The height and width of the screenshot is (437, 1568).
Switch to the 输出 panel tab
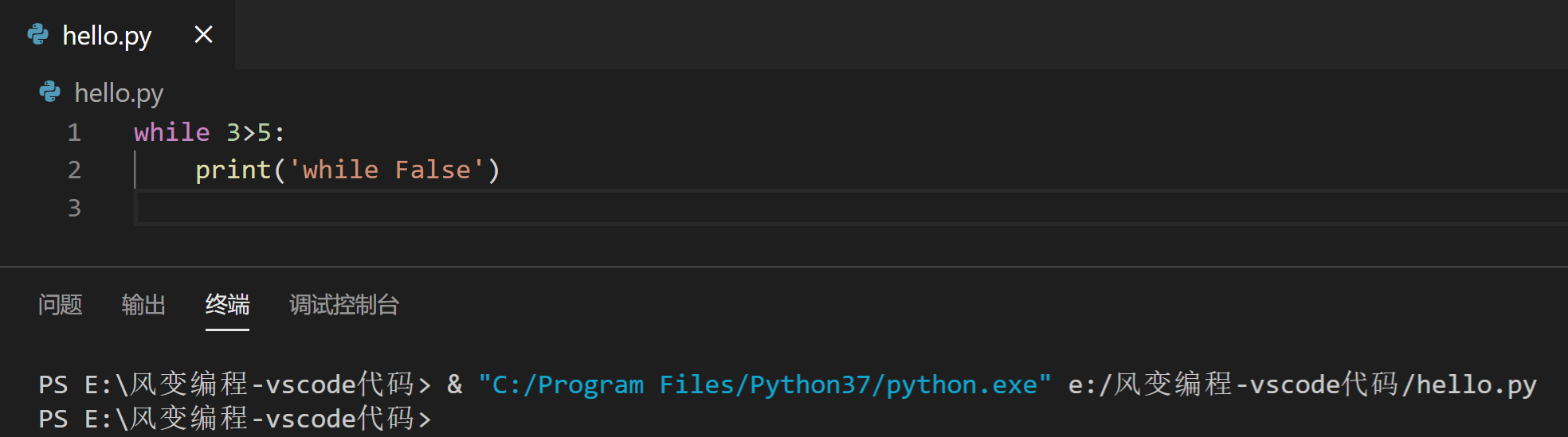144,305
